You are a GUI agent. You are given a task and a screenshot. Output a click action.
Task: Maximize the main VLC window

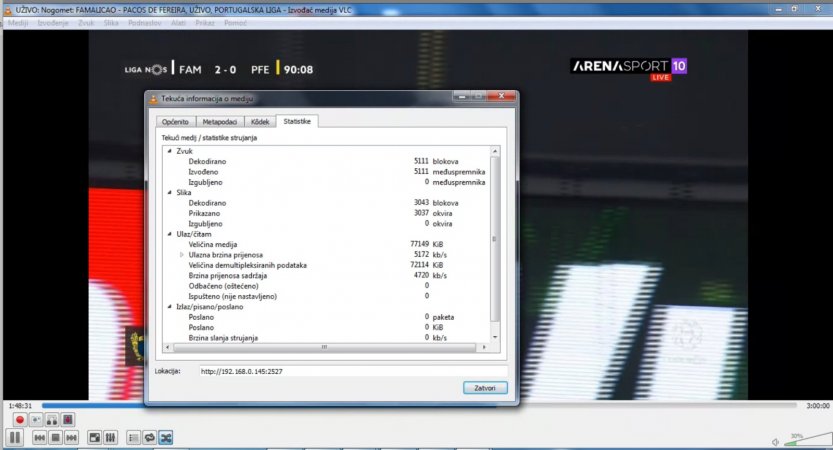[x=795, y=9]
